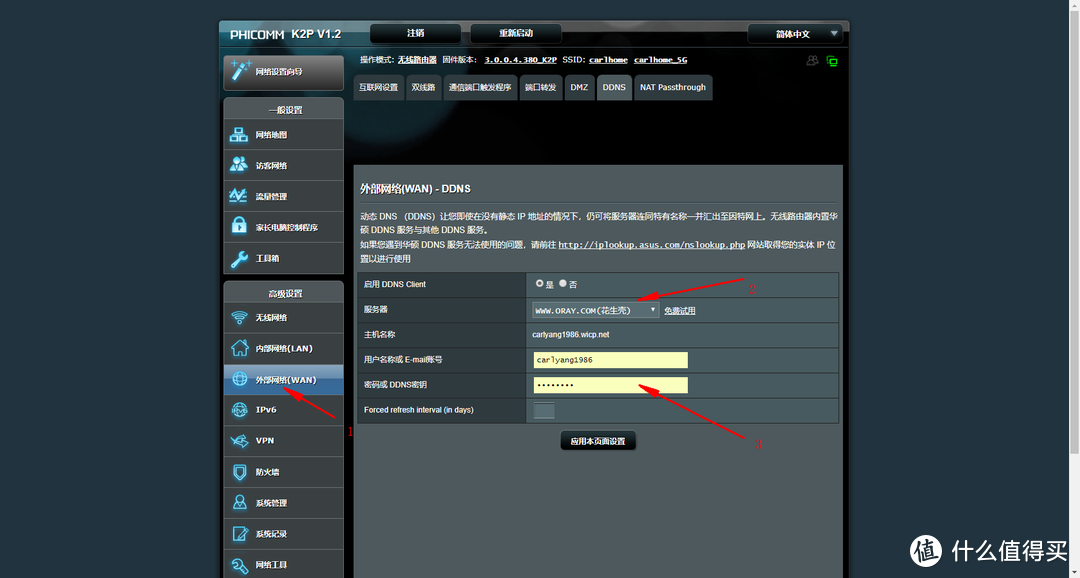The height and width of the screenshot is (578, 1080).
Task: Open 系统记录 notepad icon
Action: tap(239, 534)
